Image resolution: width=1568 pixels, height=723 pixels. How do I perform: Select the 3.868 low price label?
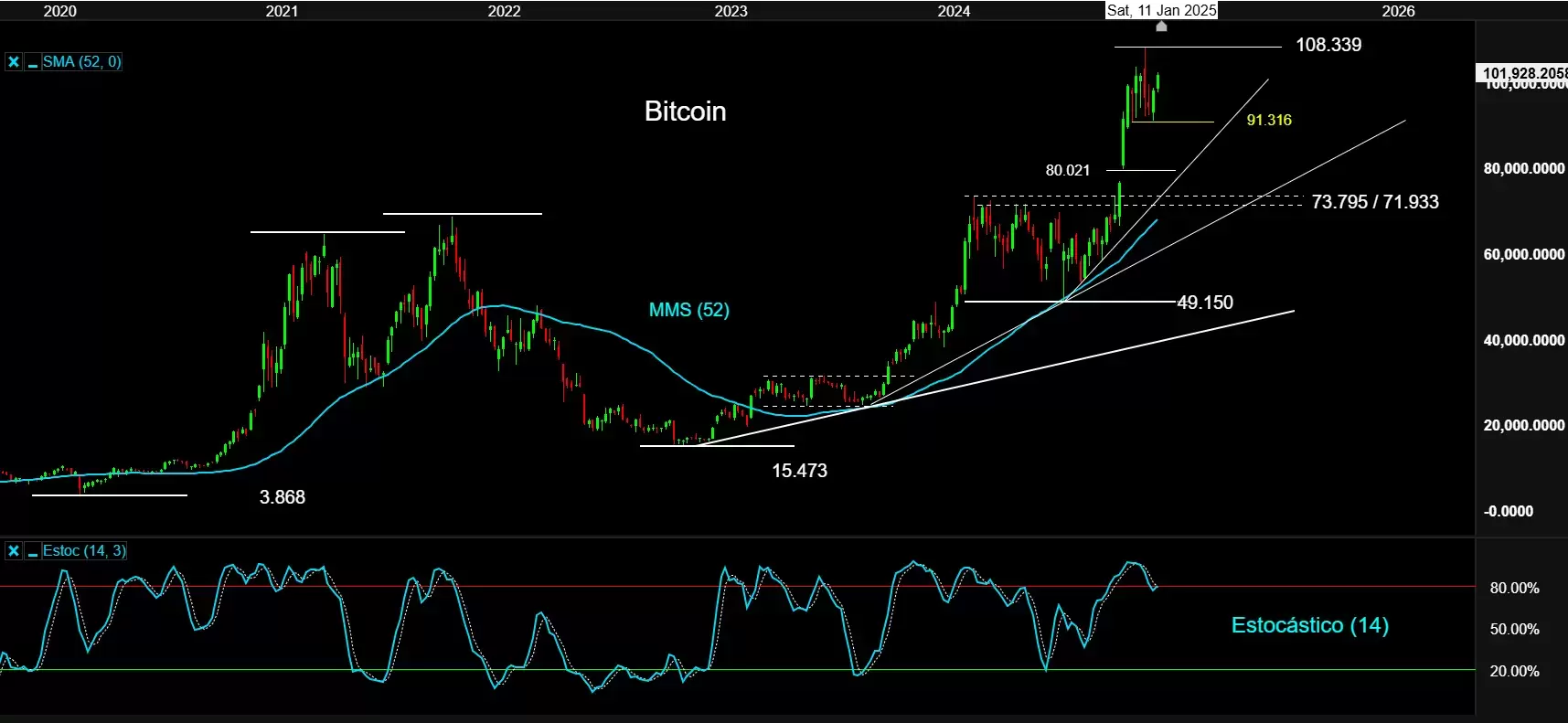pyautogui.click(x=283, y=497)
